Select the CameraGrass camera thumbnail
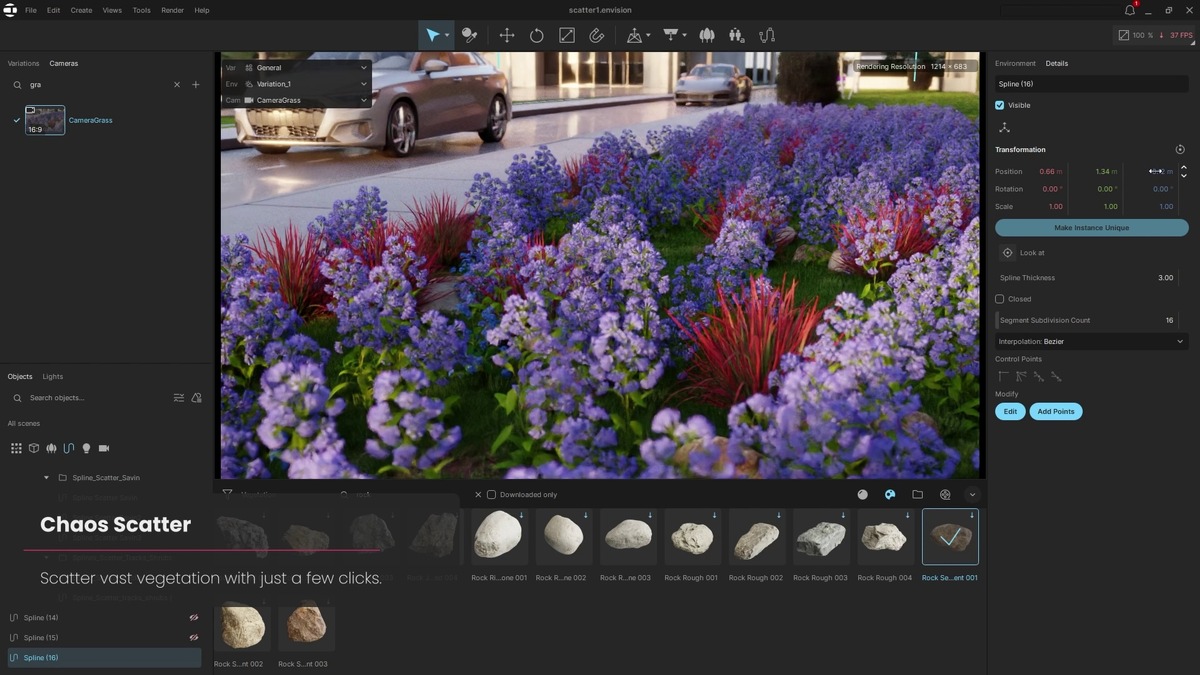The image size is (1200, 675). click(x=45, y=120)
